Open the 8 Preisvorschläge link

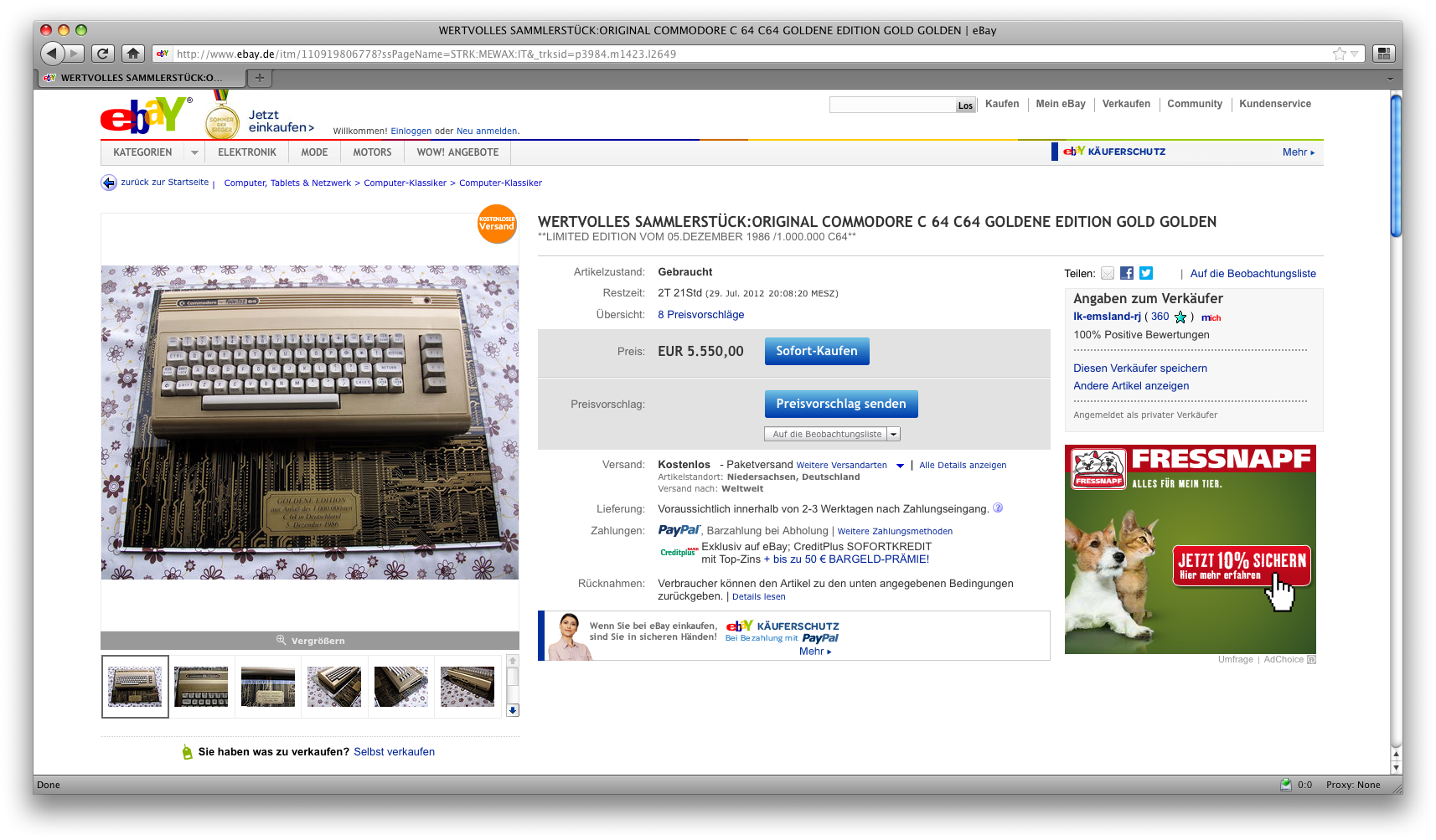click(x=700, y=315)
